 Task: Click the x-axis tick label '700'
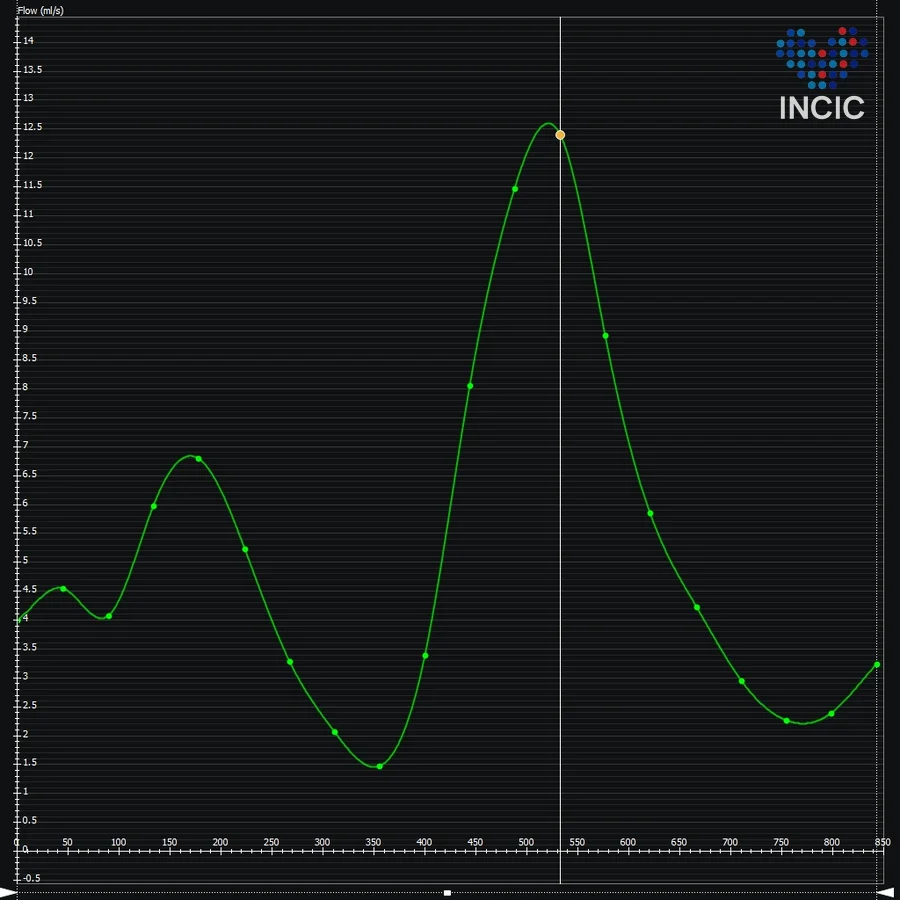click(730, 842)
